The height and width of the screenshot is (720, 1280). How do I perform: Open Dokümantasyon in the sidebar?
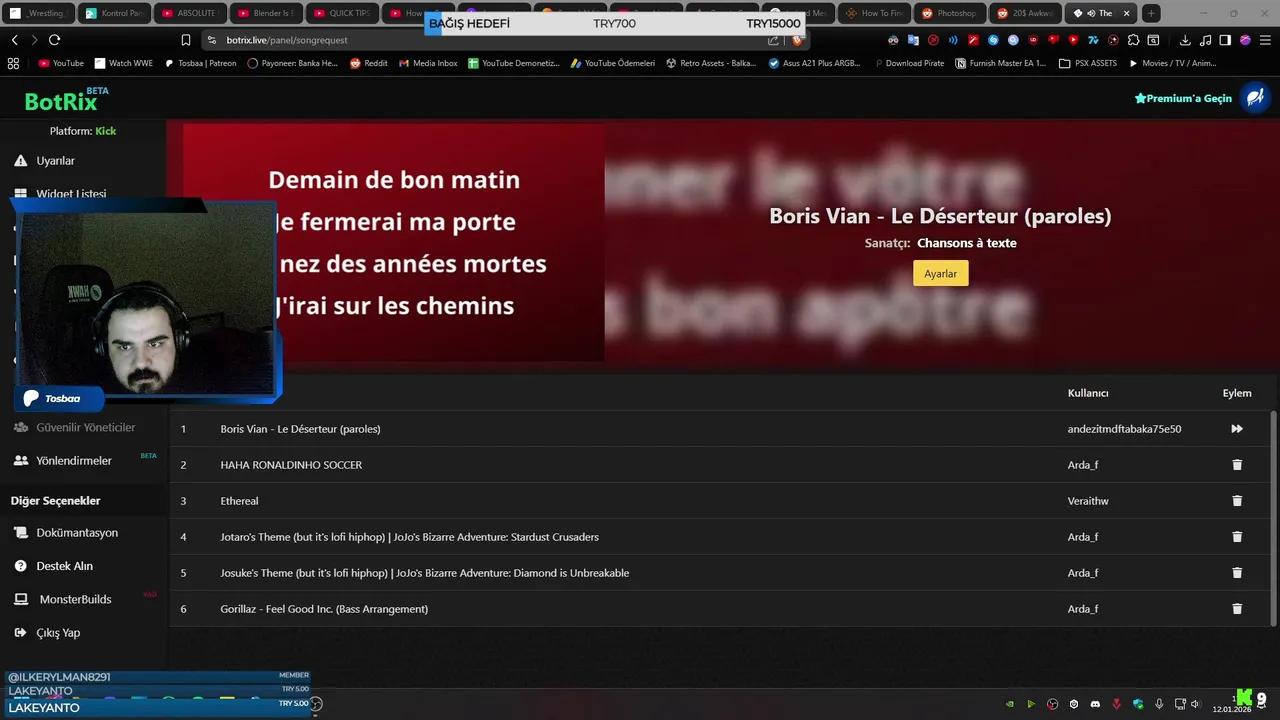tap(77, 533)
